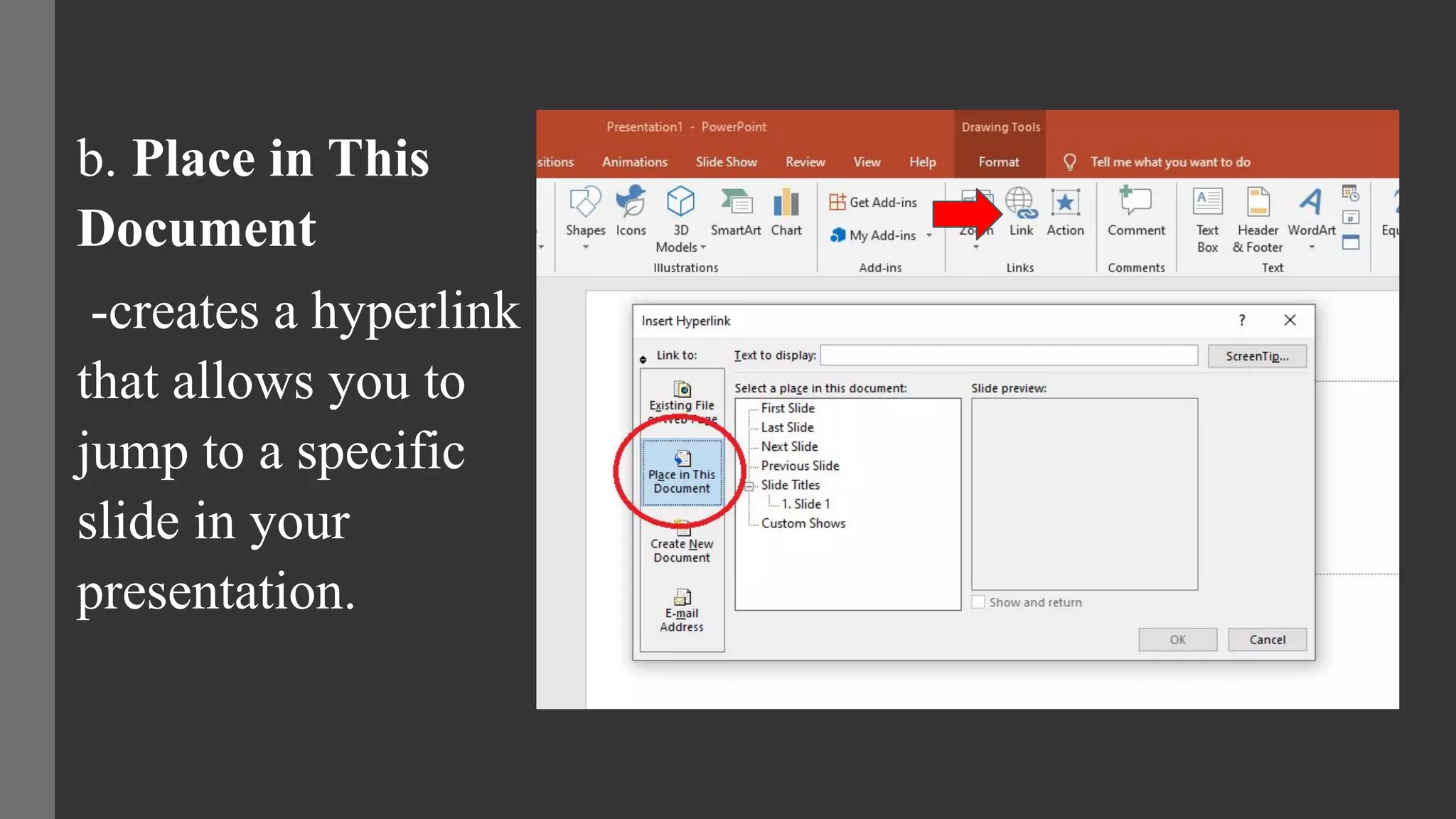Enable the Show and return checkbox
Screen dimensions: 1456x819
[979, 602]
